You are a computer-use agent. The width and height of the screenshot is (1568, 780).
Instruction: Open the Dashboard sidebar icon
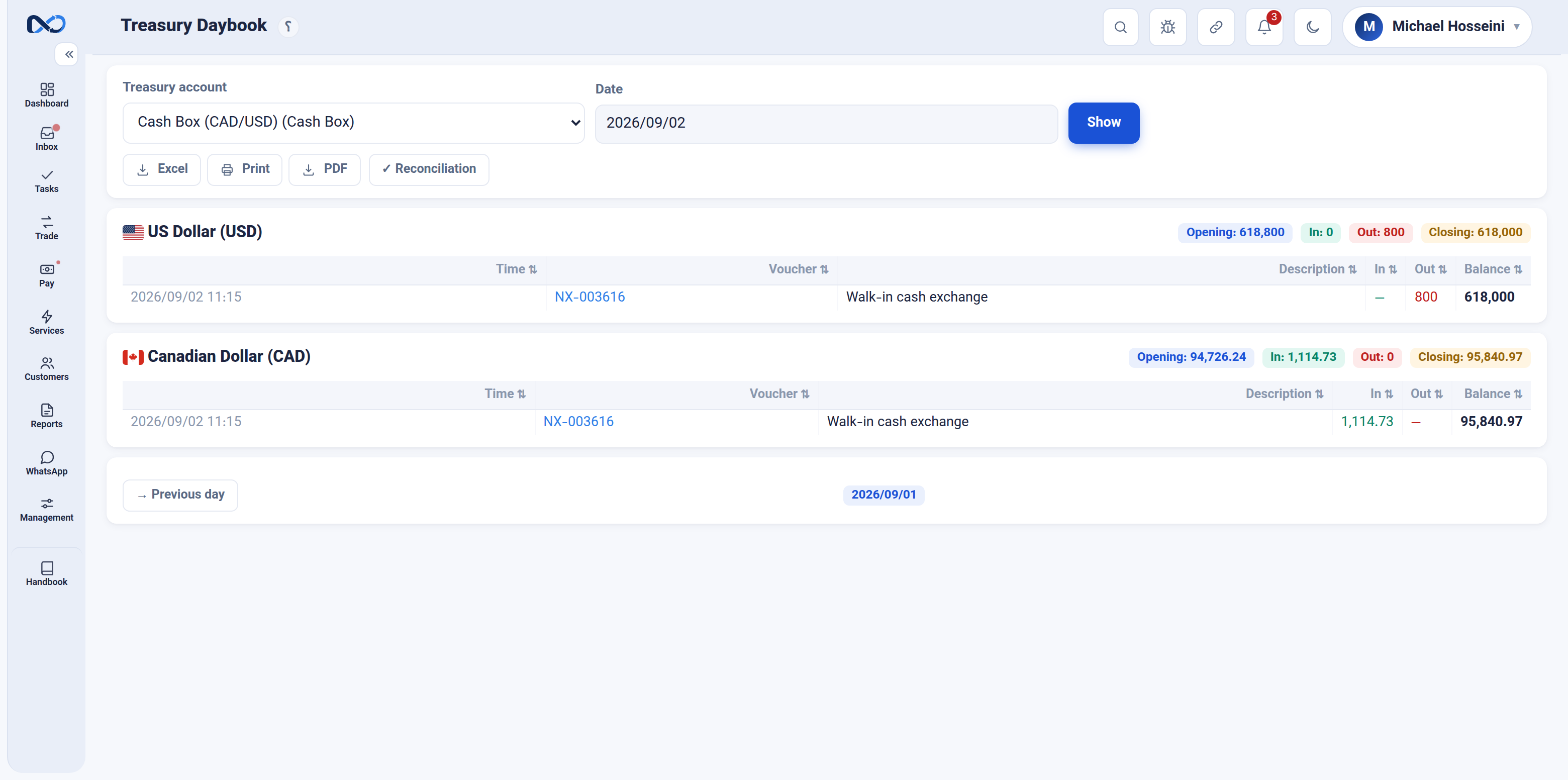click(x=46, y=95)
